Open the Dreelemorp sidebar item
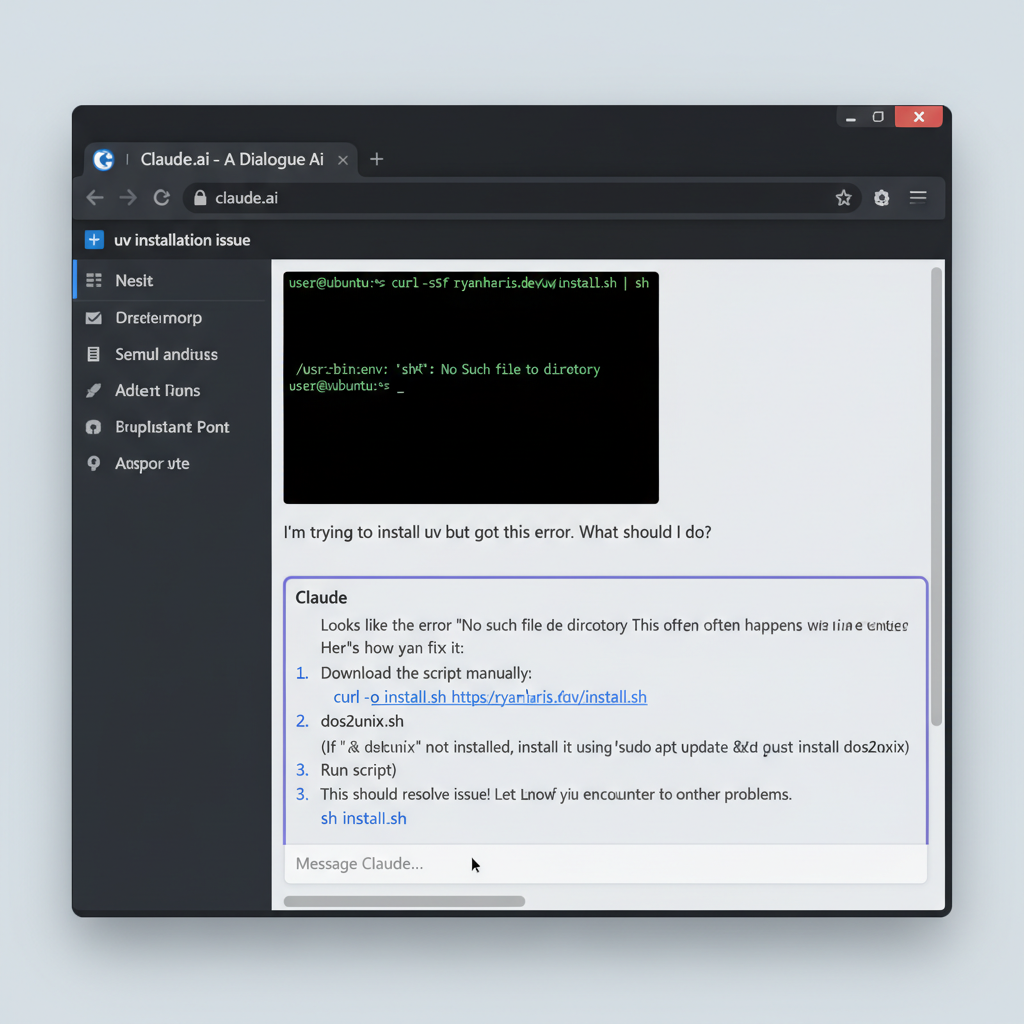1024x1024 pixels. [172, 318]
